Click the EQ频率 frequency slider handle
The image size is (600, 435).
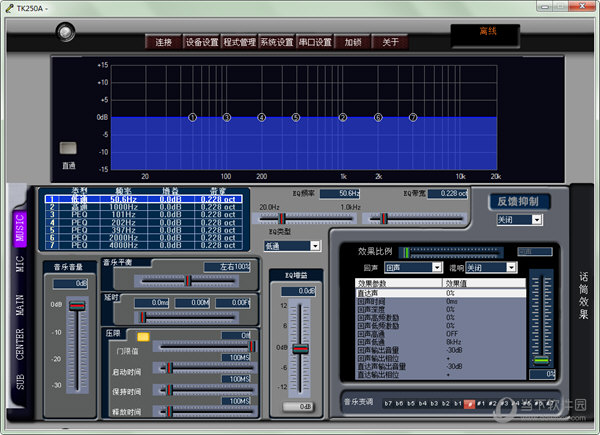click(282, 218)
